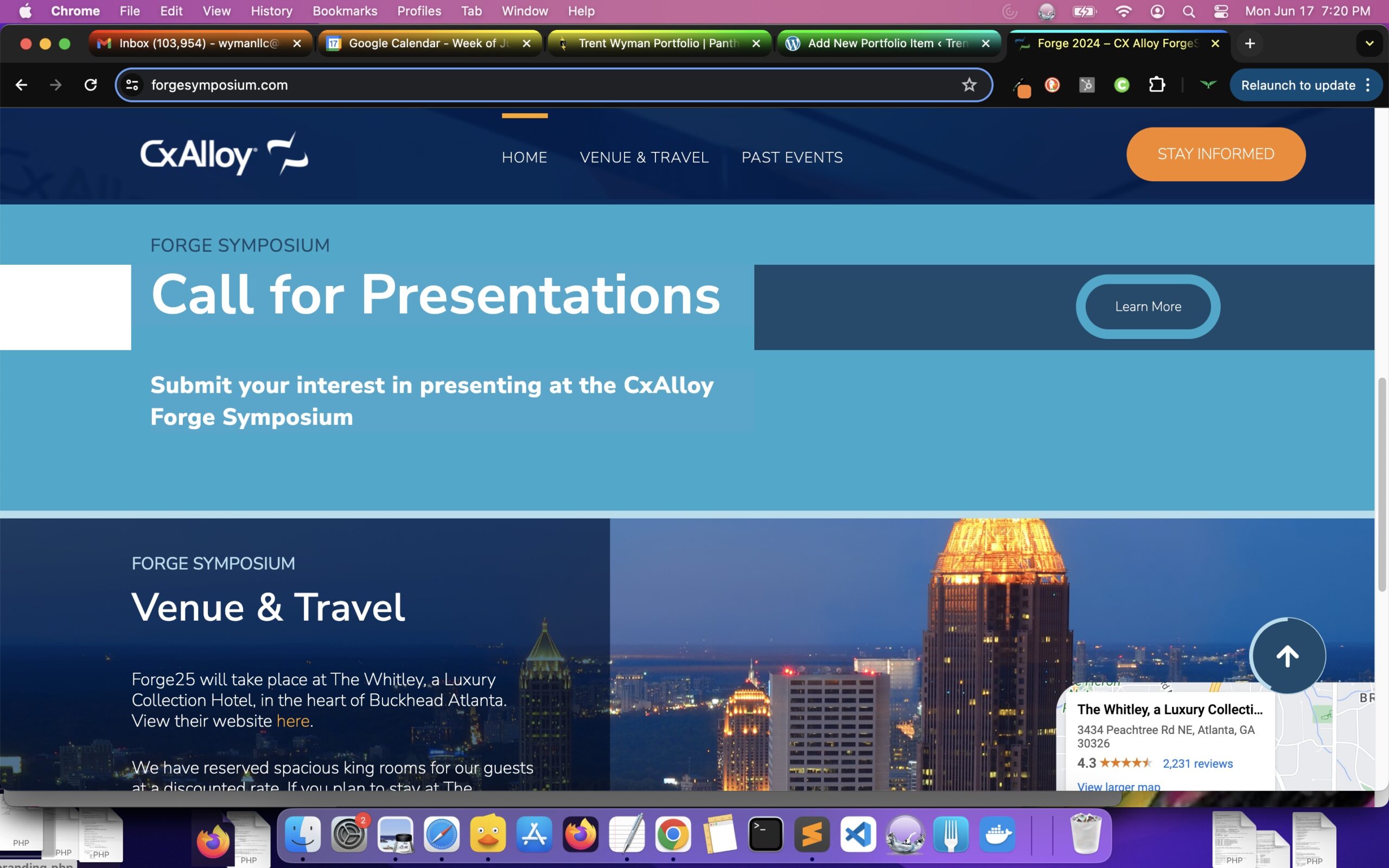This screenshot has width=1389, height=868.
Task: Reload the forgesymposium.com page
Action: point(91,85)
